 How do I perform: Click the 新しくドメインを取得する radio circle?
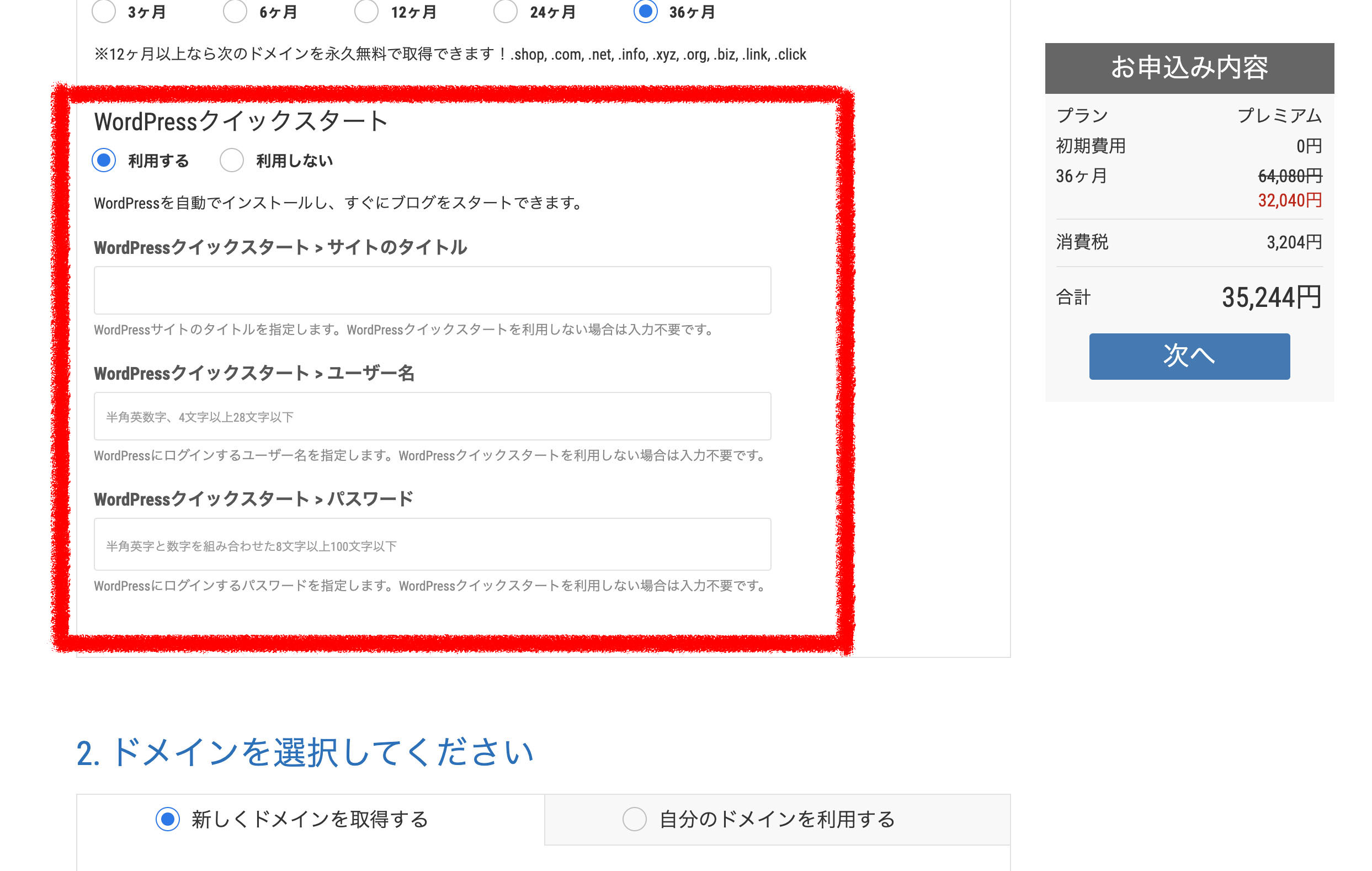point(168,819)
